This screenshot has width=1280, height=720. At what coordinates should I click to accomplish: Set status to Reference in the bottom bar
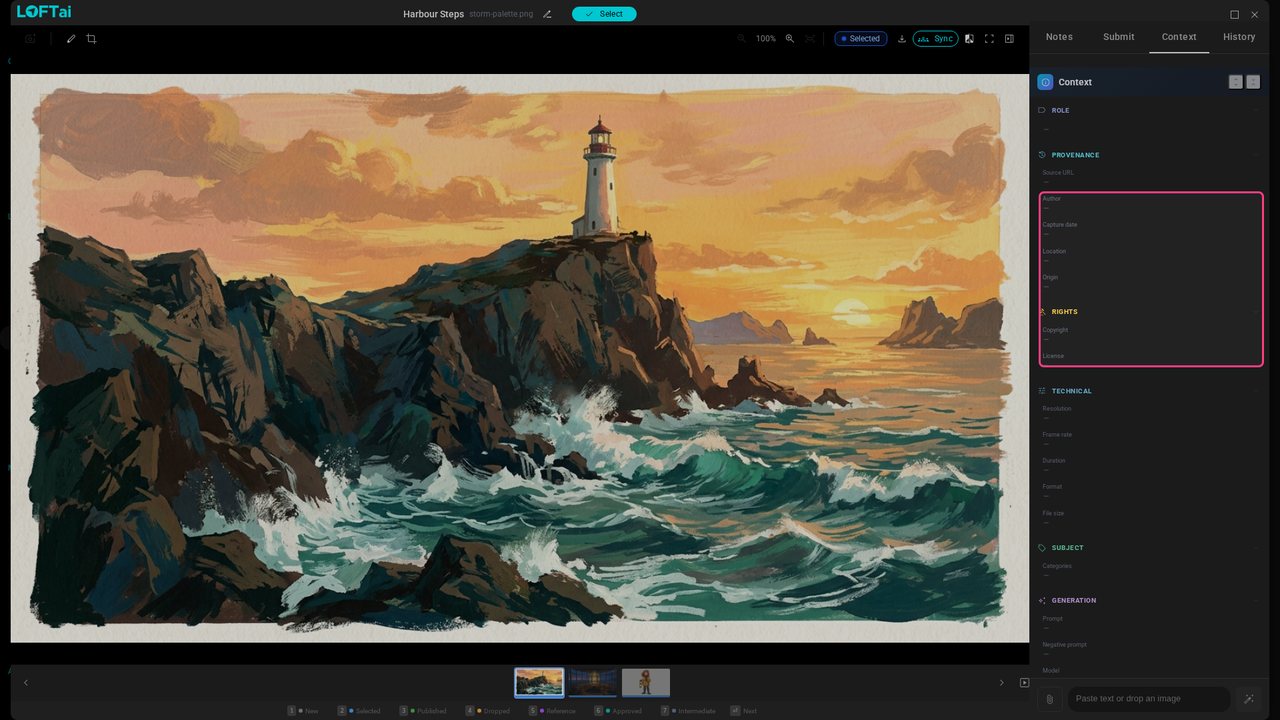click(x=552, y=711)
